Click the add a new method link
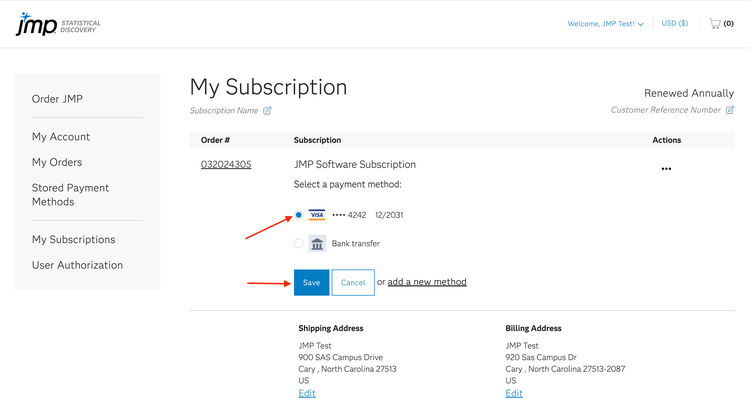This screenshot has height=406, width=750. point(427,282)
